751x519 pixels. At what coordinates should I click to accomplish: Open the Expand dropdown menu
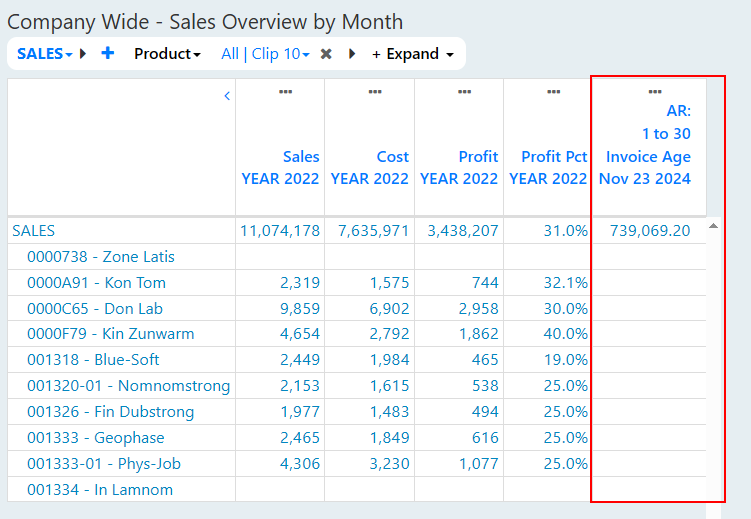coord(413,54)
